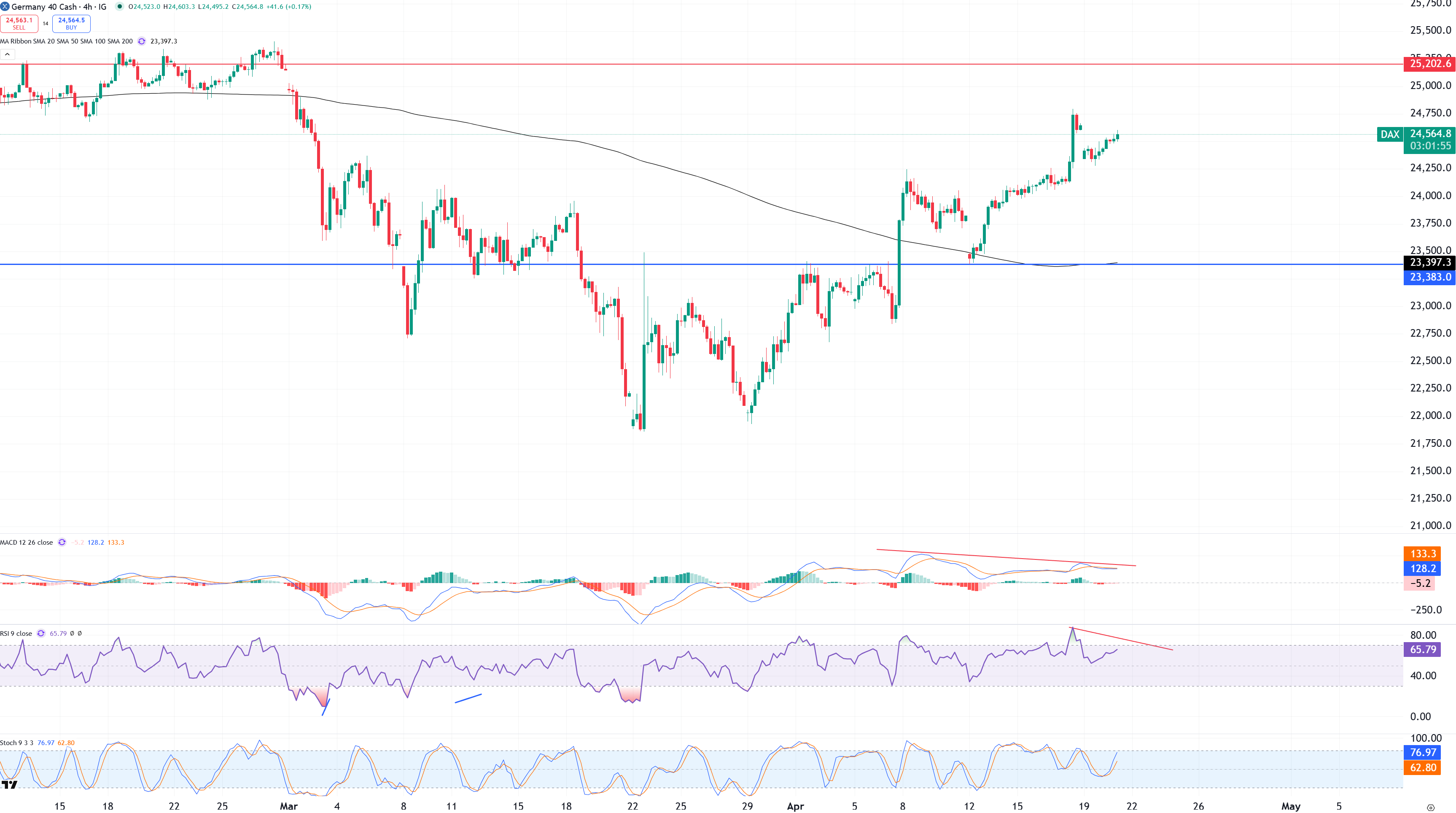Click the RSI indicator refresh icon
This screenshot has height=813, width=1456.
coord(41,633)
